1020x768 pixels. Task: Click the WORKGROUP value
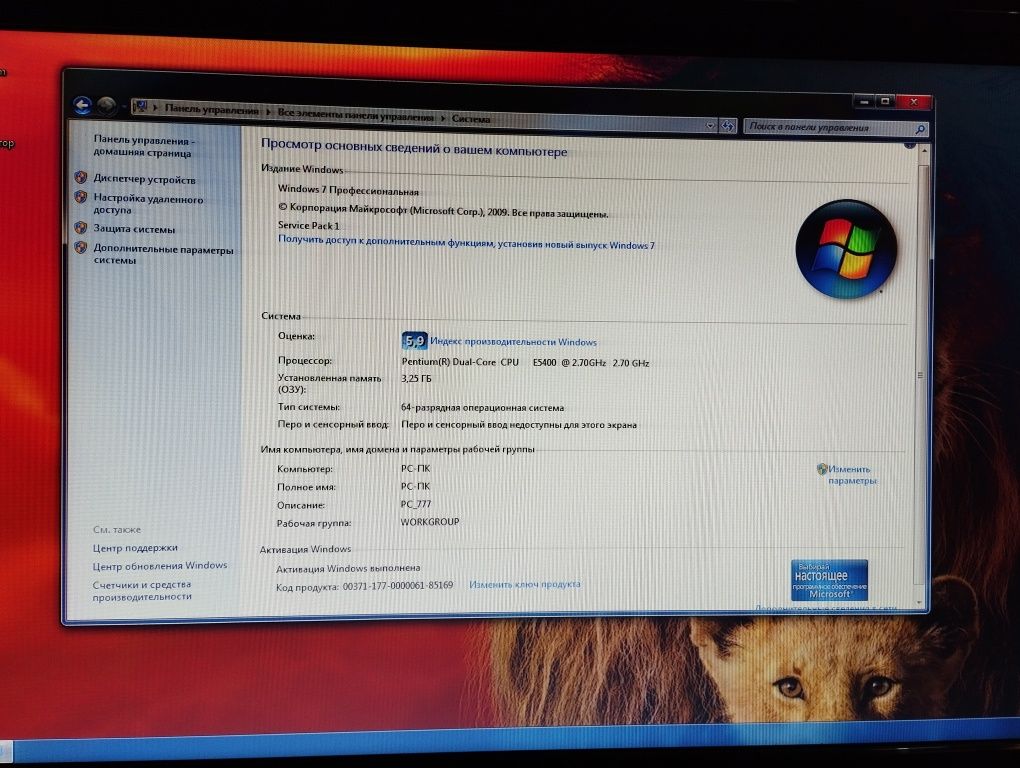click(430, 522)
